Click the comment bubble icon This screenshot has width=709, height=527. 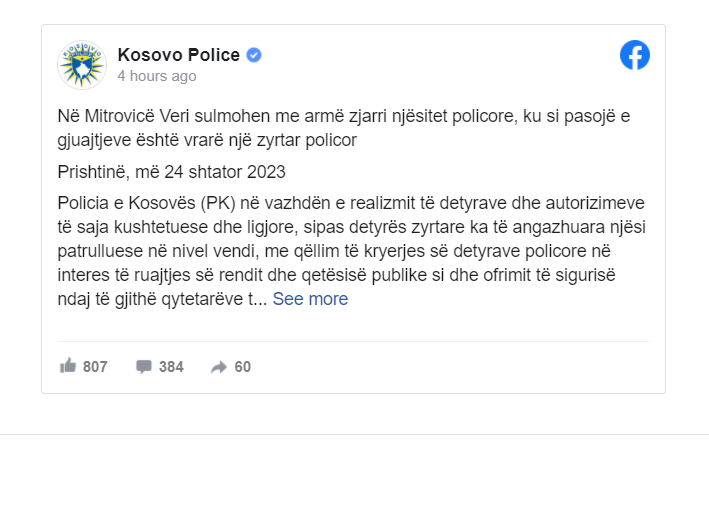tap(144, 367)
